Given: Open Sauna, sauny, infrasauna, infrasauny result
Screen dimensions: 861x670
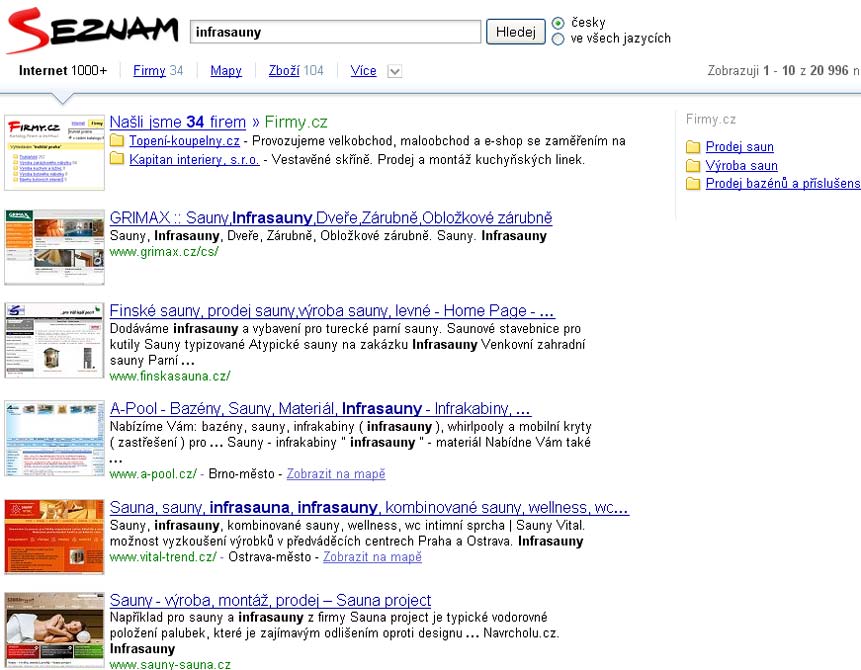Looking at the screenshot, I should pyautogui.click(x=369, y=507).
